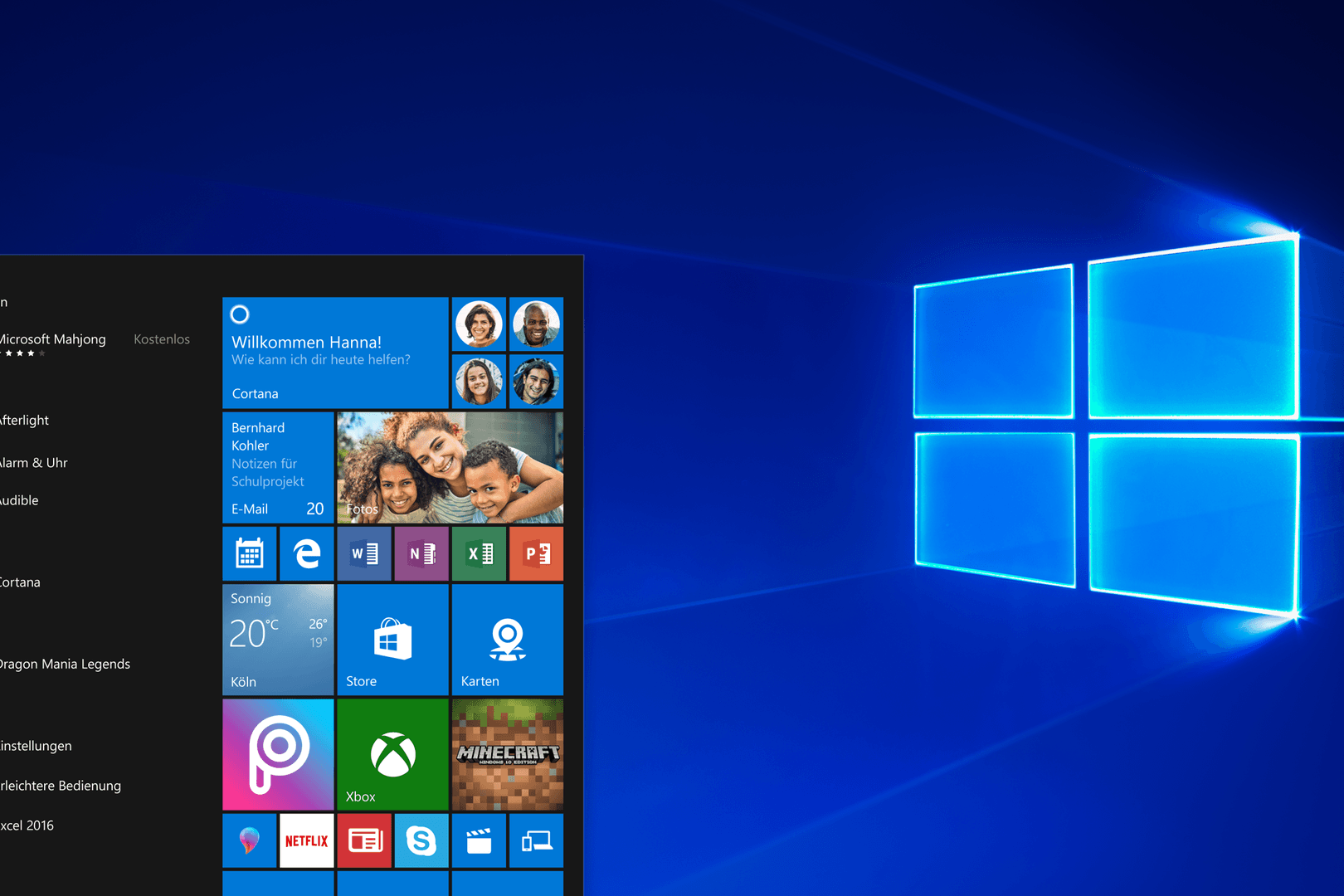Open the red News tile
1344x896 pixels.
(364, 840)
